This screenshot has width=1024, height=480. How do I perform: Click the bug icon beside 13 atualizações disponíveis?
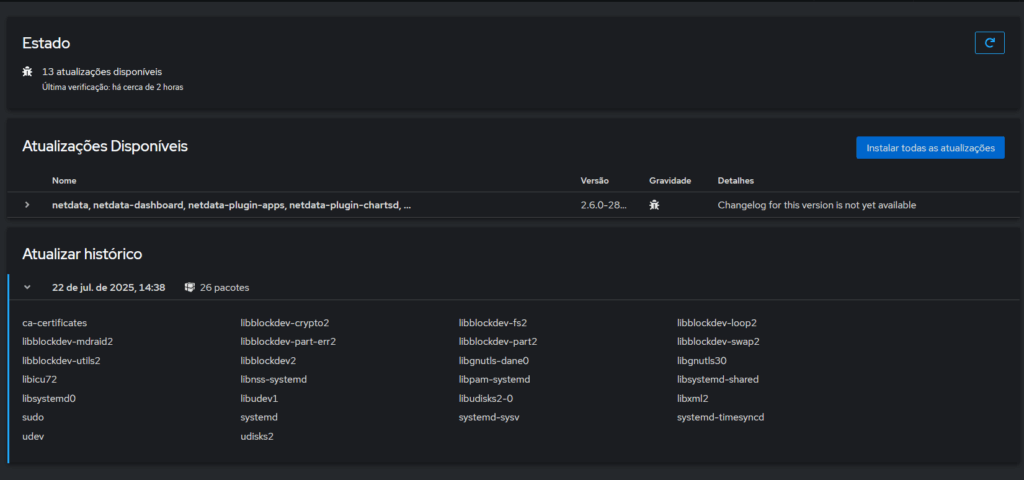pos(27,71)
